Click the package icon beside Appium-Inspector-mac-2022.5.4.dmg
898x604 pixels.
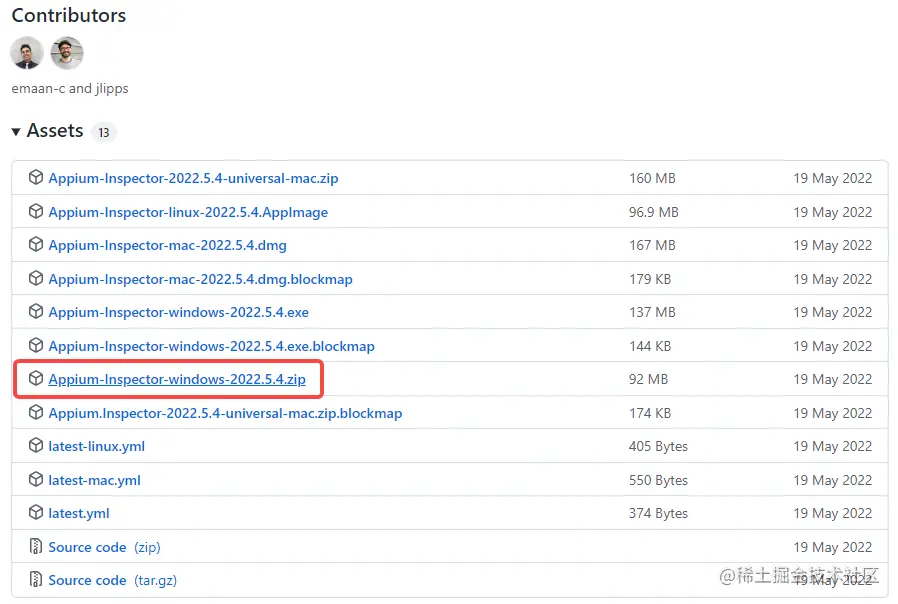point(36,244)
